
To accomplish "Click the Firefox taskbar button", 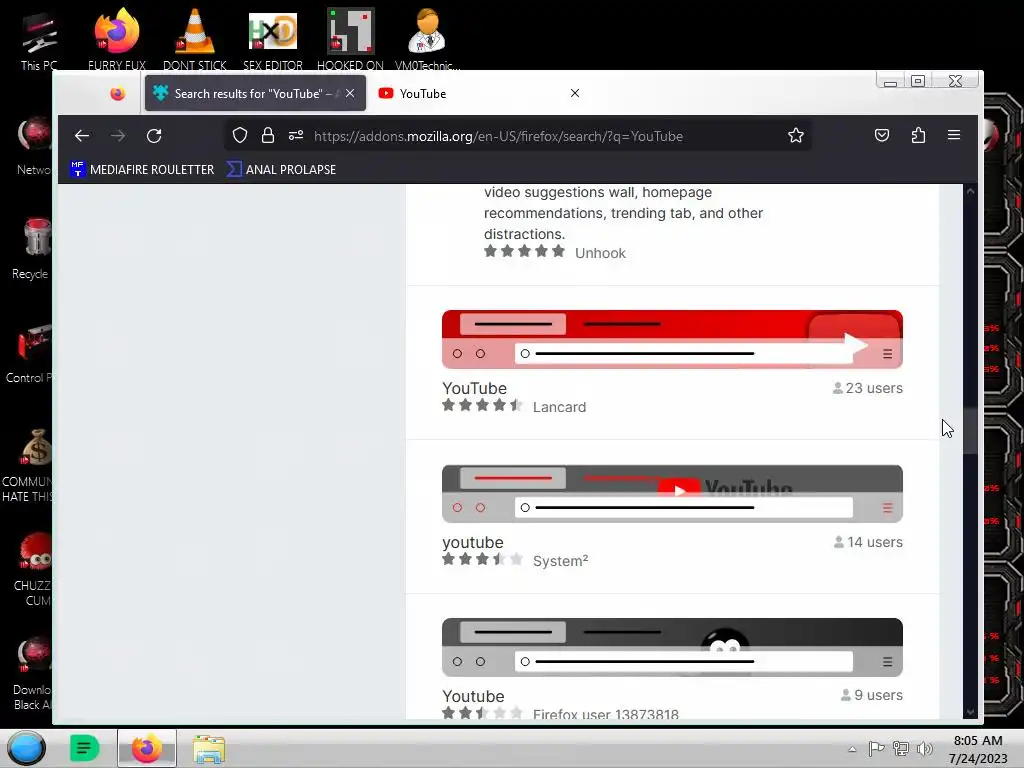I will pyautogui.click(x=147, y=748).
